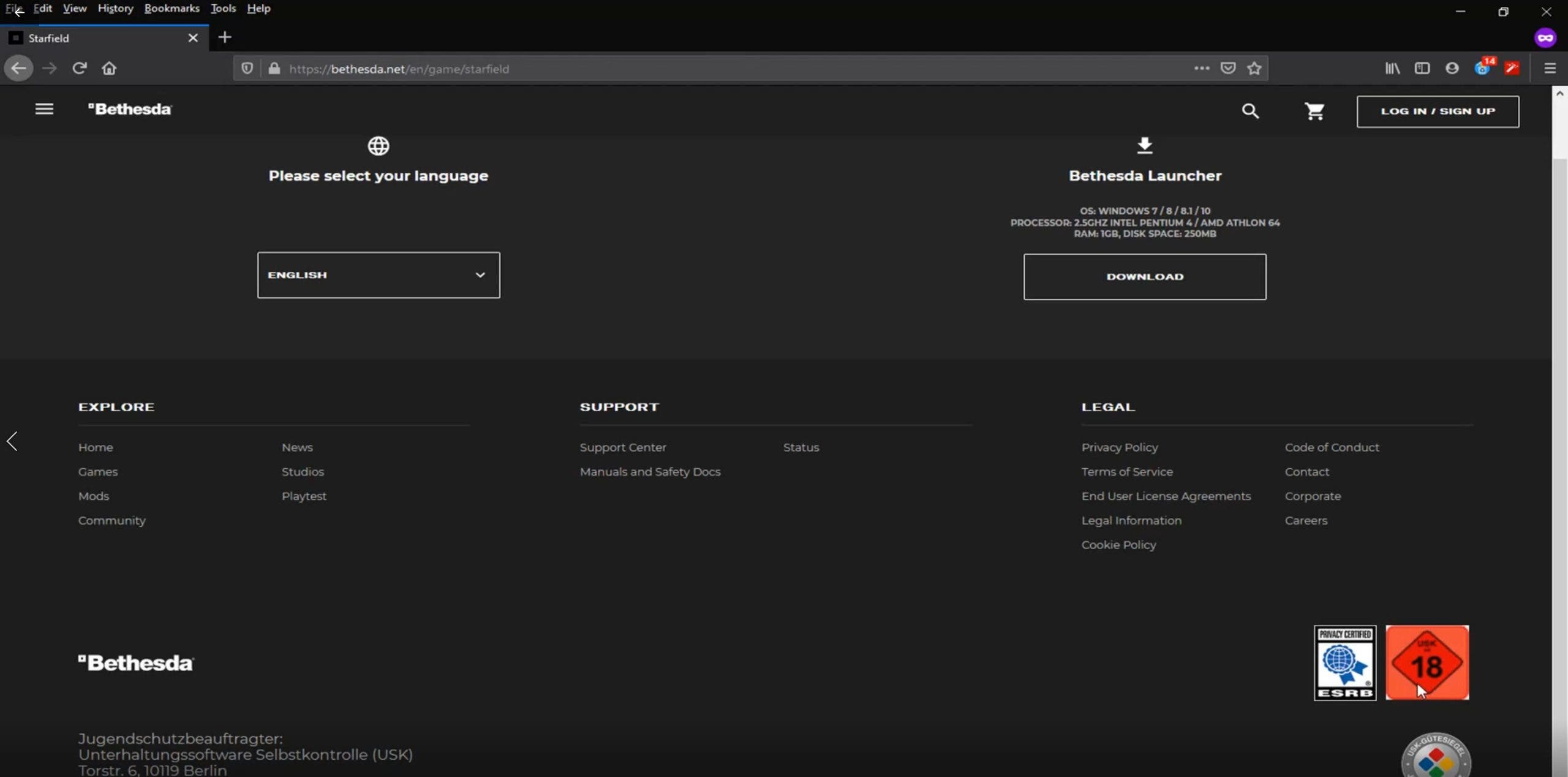Image resolution: width=1568 pixels, height=777 pixels.
Task: Open the Corporate link
Action: point(1313,496)
